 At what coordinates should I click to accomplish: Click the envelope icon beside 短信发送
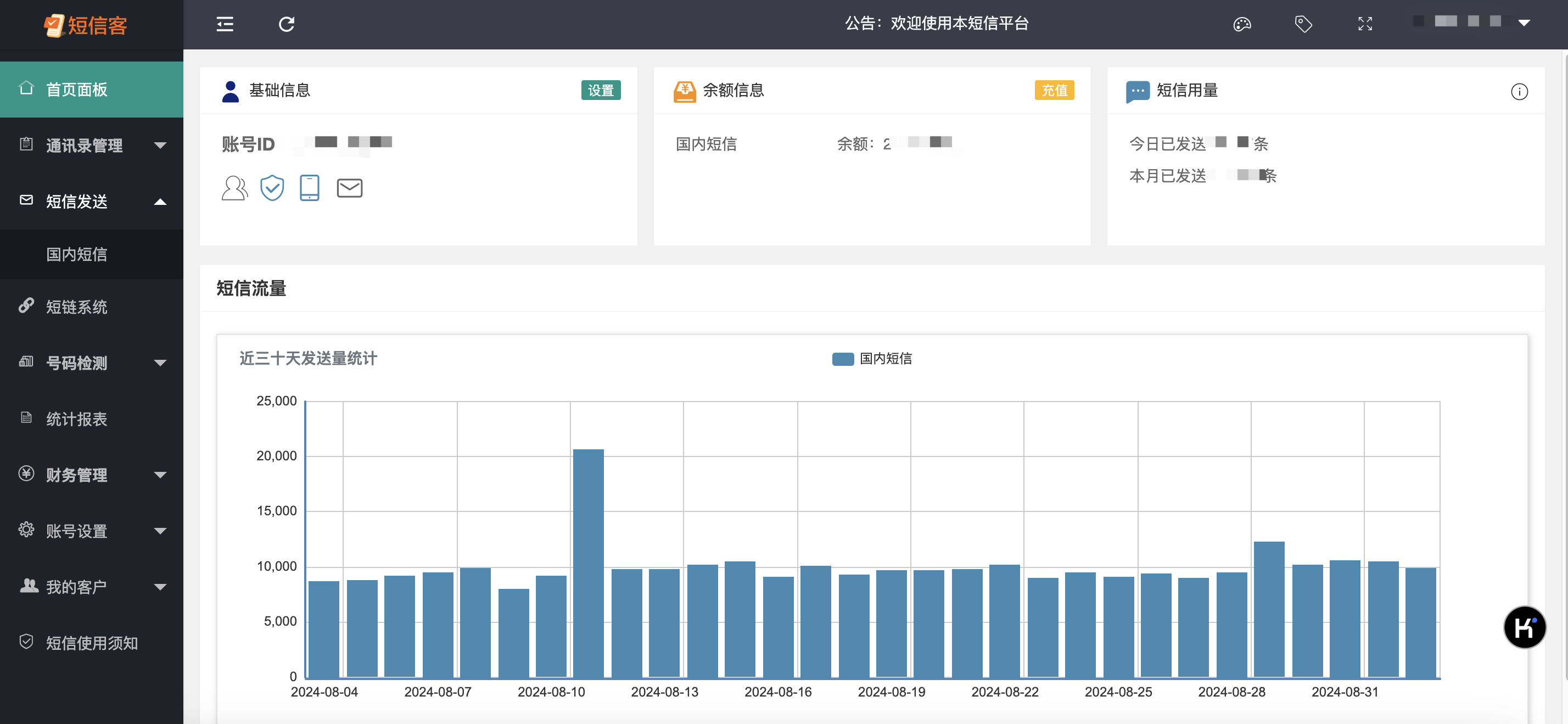(26, 201)
